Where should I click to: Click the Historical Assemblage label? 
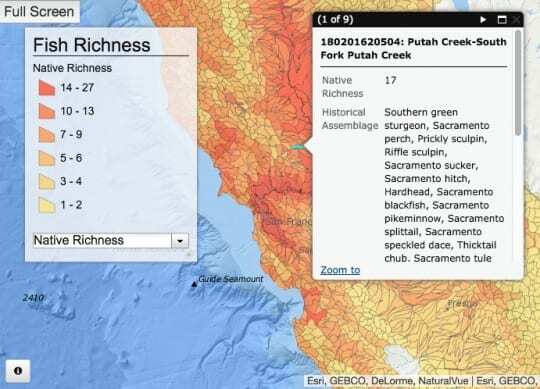click(x=350, y=119)
